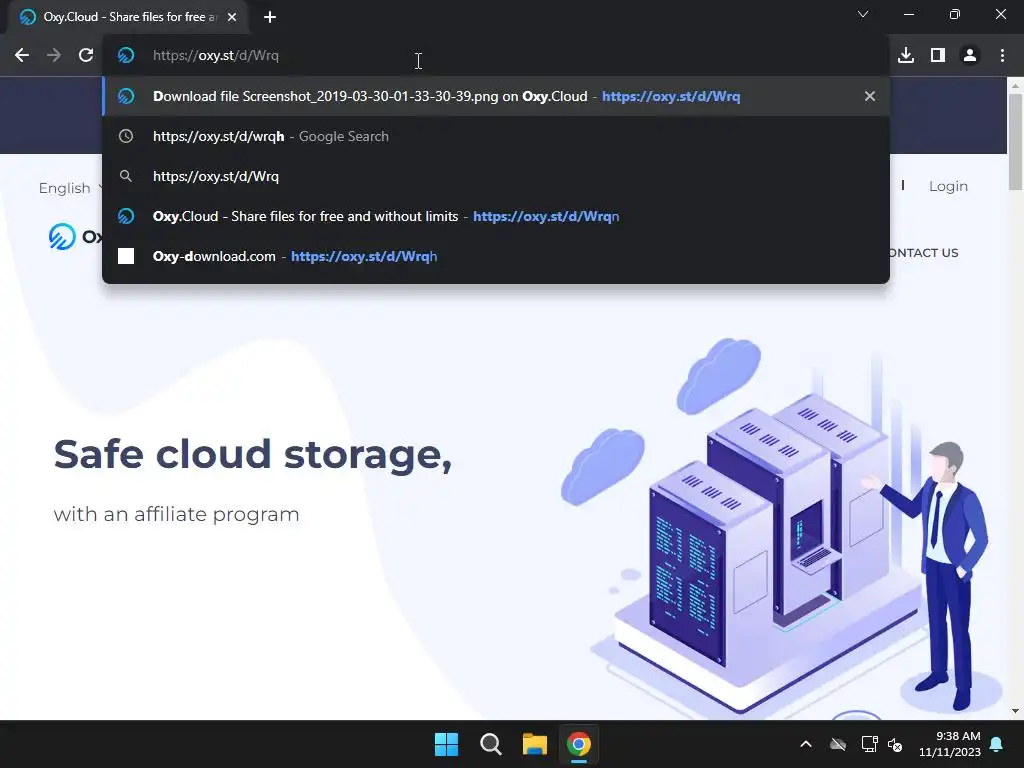This screenshot has height=768, width=1024.
Task: Click the magnifier icon of search suggestion
Action: click(x=126, y=176)
